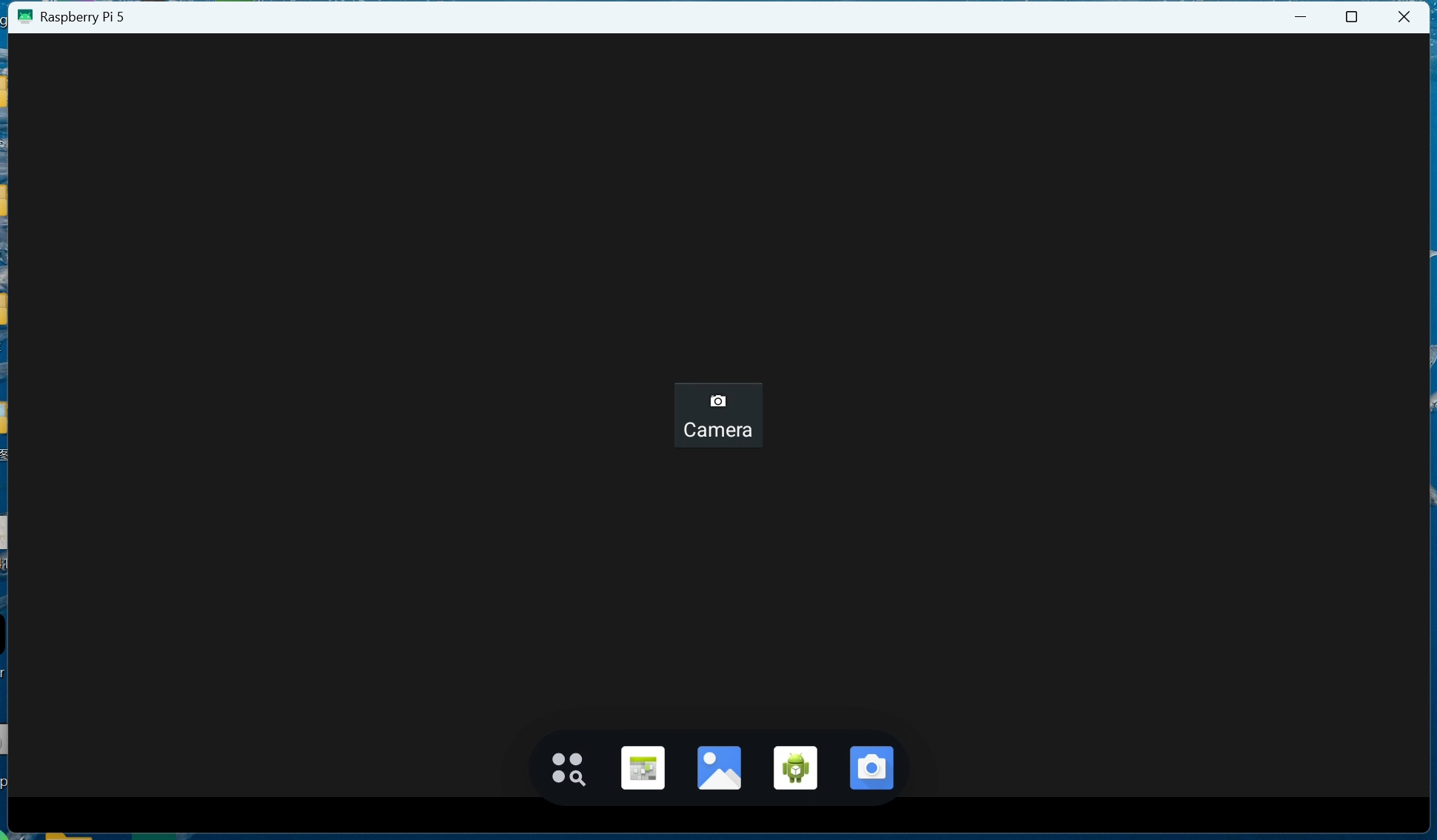Maximize the Raspberry Pi 5 window
Image resolution: width=1437 pixels, height=840 pixels.
[x=1351, y=16]
